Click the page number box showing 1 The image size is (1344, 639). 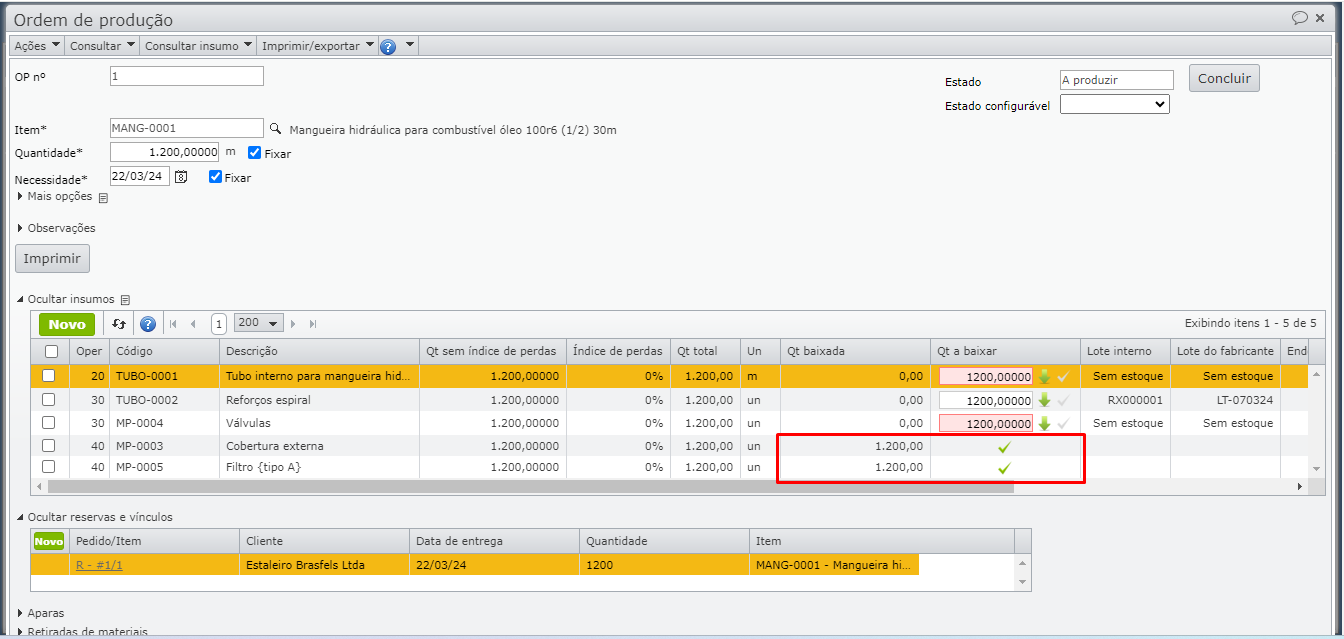point(218,324)
